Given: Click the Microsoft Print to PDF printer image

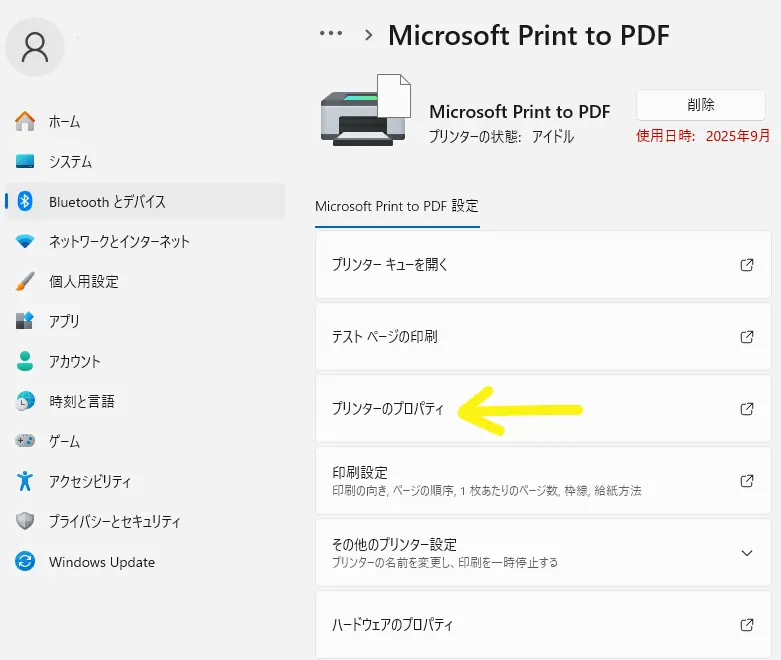Looking at the screenshot, I should [365, 110].
